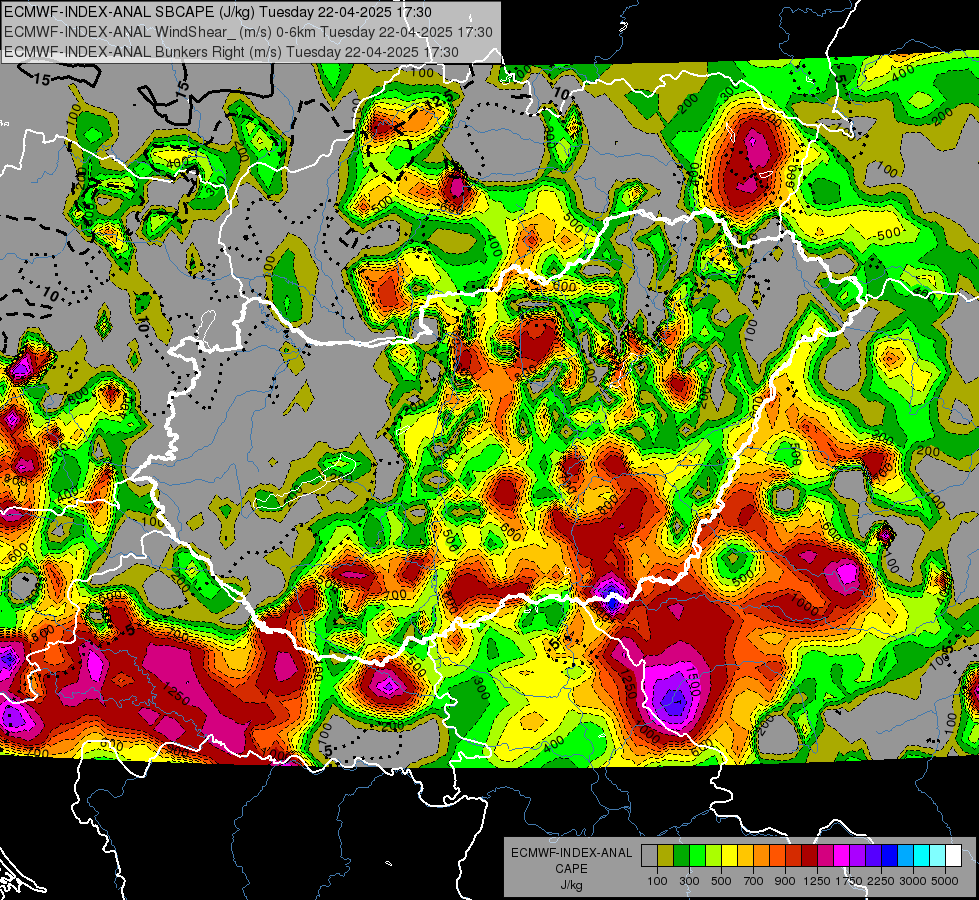Click the CAPE label in legend box
Image resolution: width=979 pixels, height=900 pixels.
pos(571,868)
